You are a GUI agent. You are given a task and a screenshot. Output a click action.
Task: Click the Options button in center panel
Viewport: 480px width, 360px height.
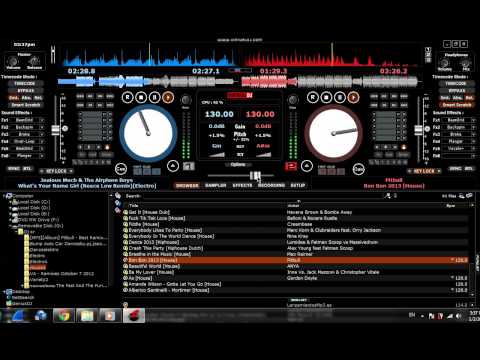tap(238, 165)
